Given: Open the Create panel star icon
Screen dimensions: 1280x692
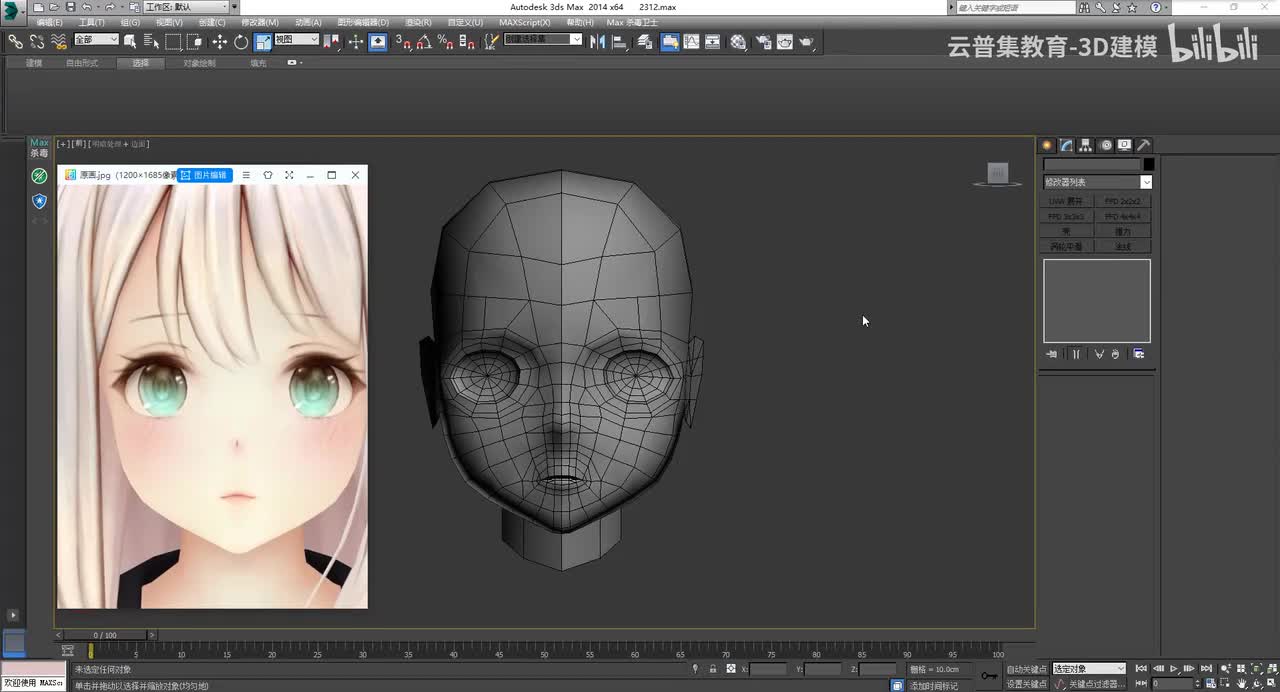Looking at the screenshot, I should pos(1048,145).
